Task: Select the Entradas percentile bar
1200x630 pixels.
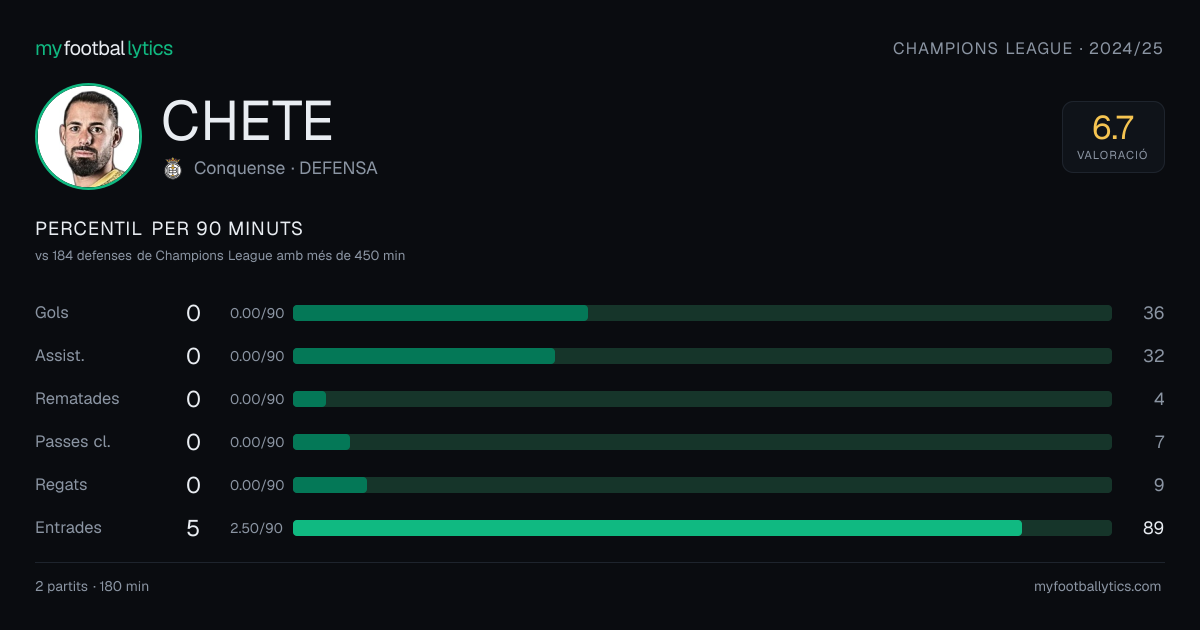Action: click(702, 528)
